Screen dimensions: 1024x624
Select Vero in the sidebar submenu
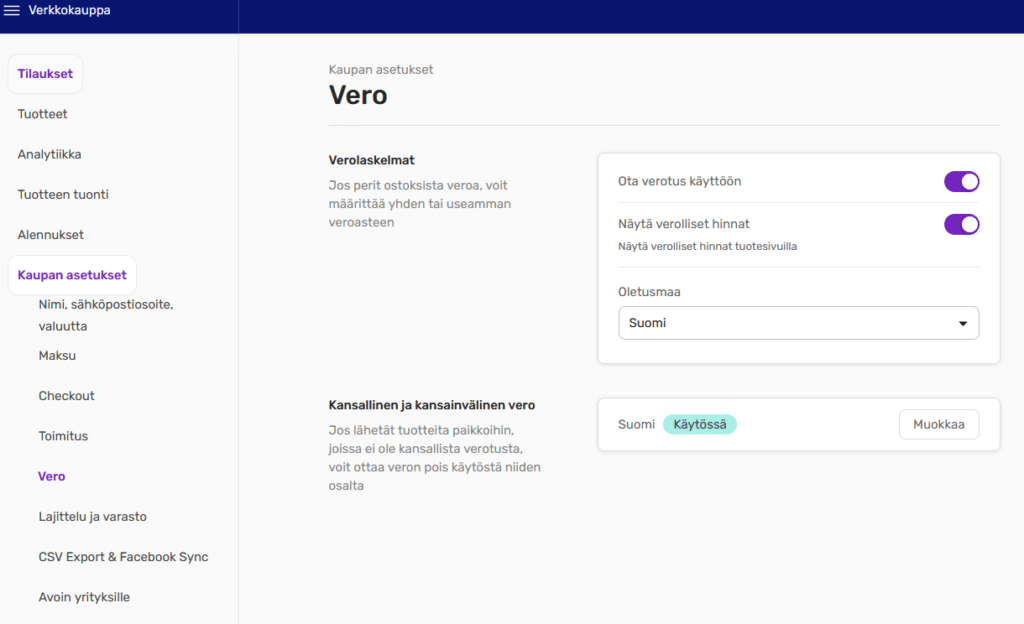[51, 476]
